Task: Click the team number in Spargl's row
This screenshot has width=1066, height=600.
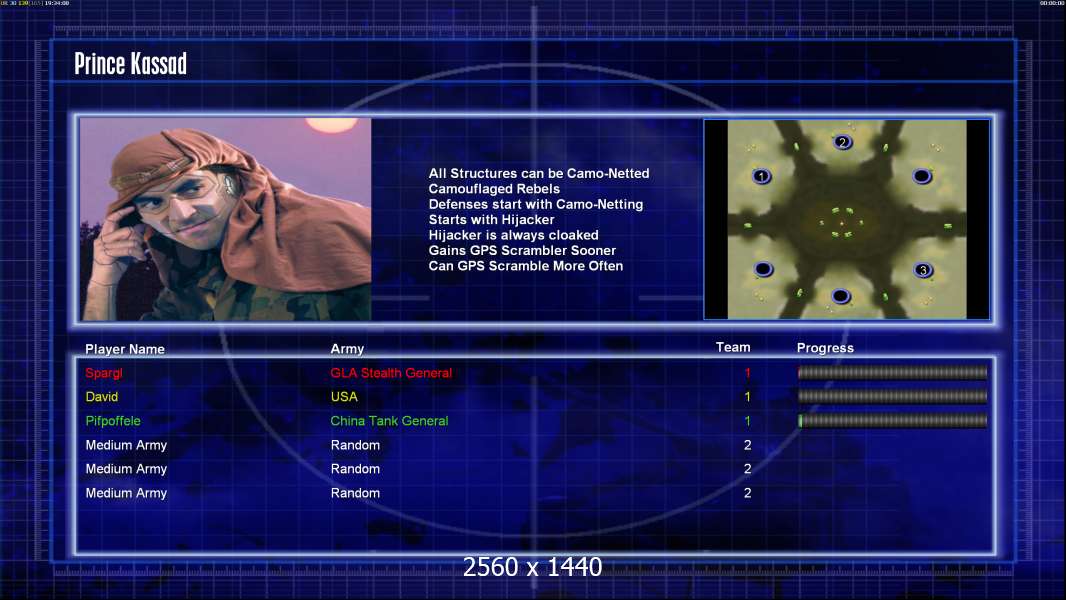Action: click(747, 373)
